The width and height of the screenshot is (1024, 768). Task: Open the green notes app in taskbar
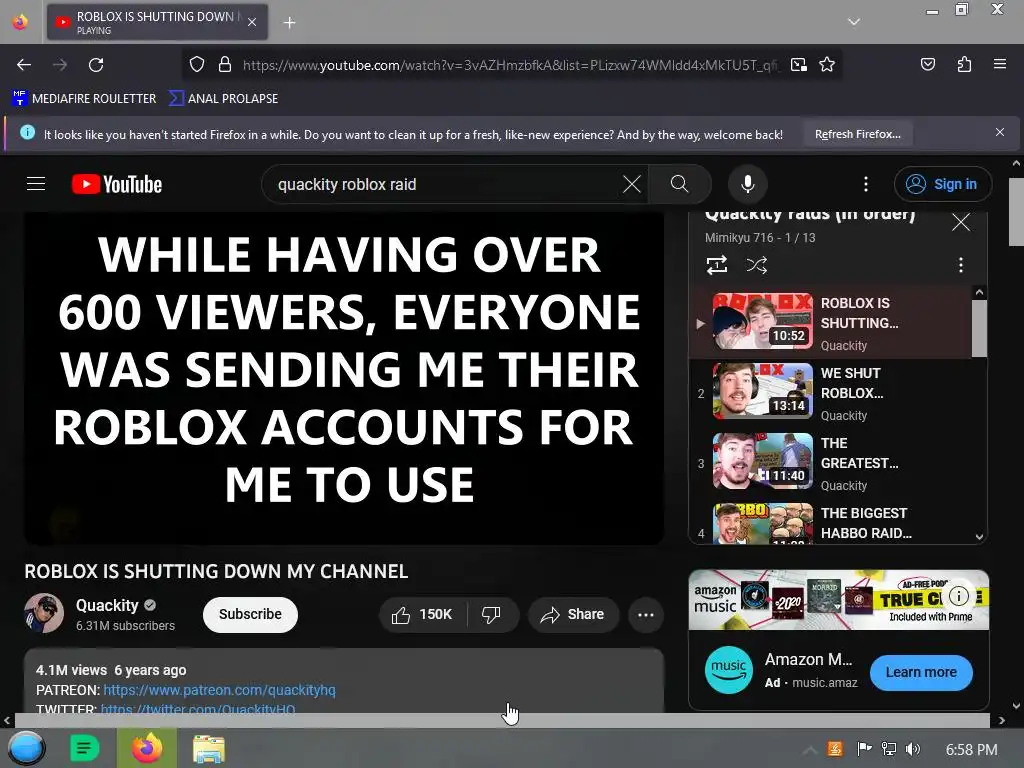pyautogui.click(x=84, y=748)
